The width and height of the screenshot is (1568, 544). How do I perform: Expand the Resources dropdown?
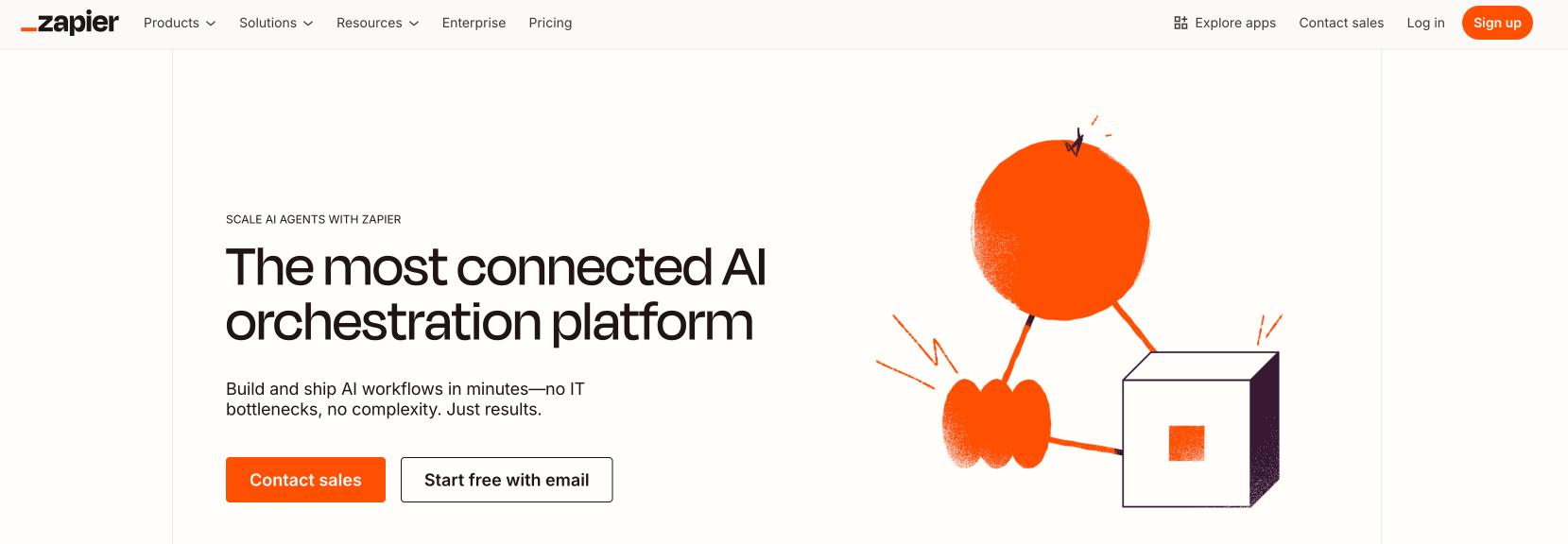pos(376,23)
